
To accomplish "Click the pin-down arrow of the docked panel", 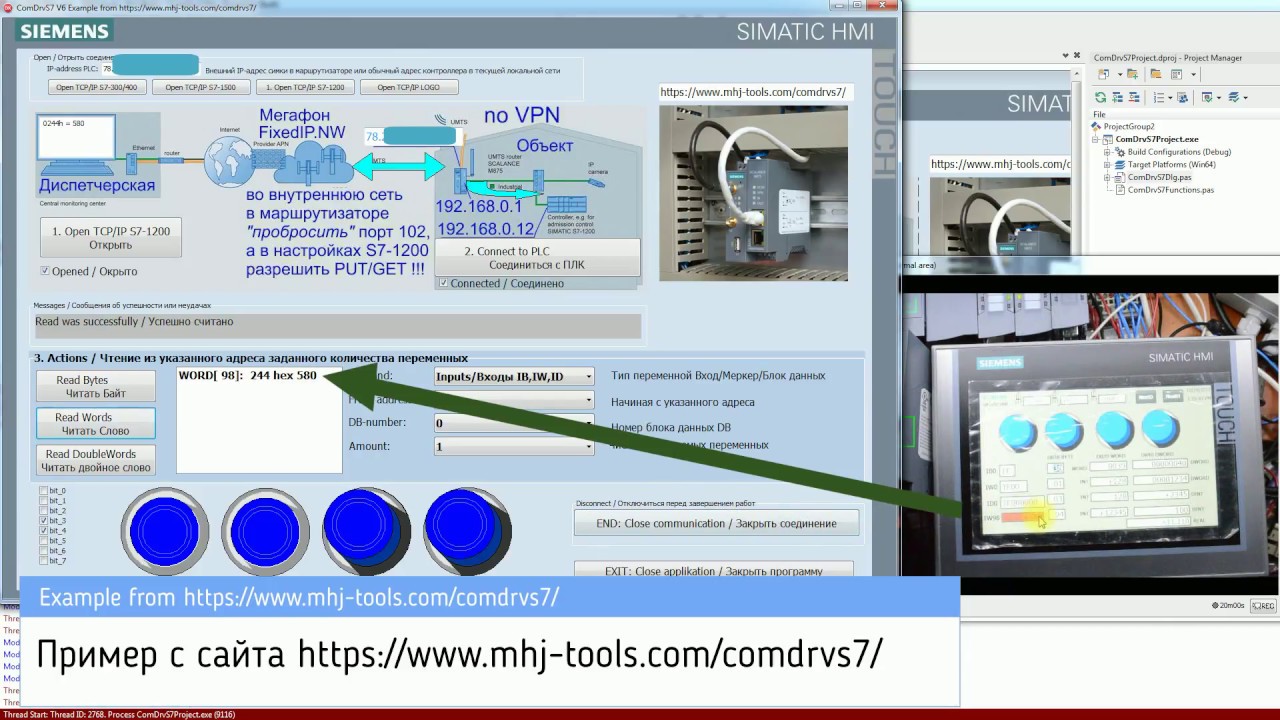I will pyautogui.click(x=1063, y=58).
